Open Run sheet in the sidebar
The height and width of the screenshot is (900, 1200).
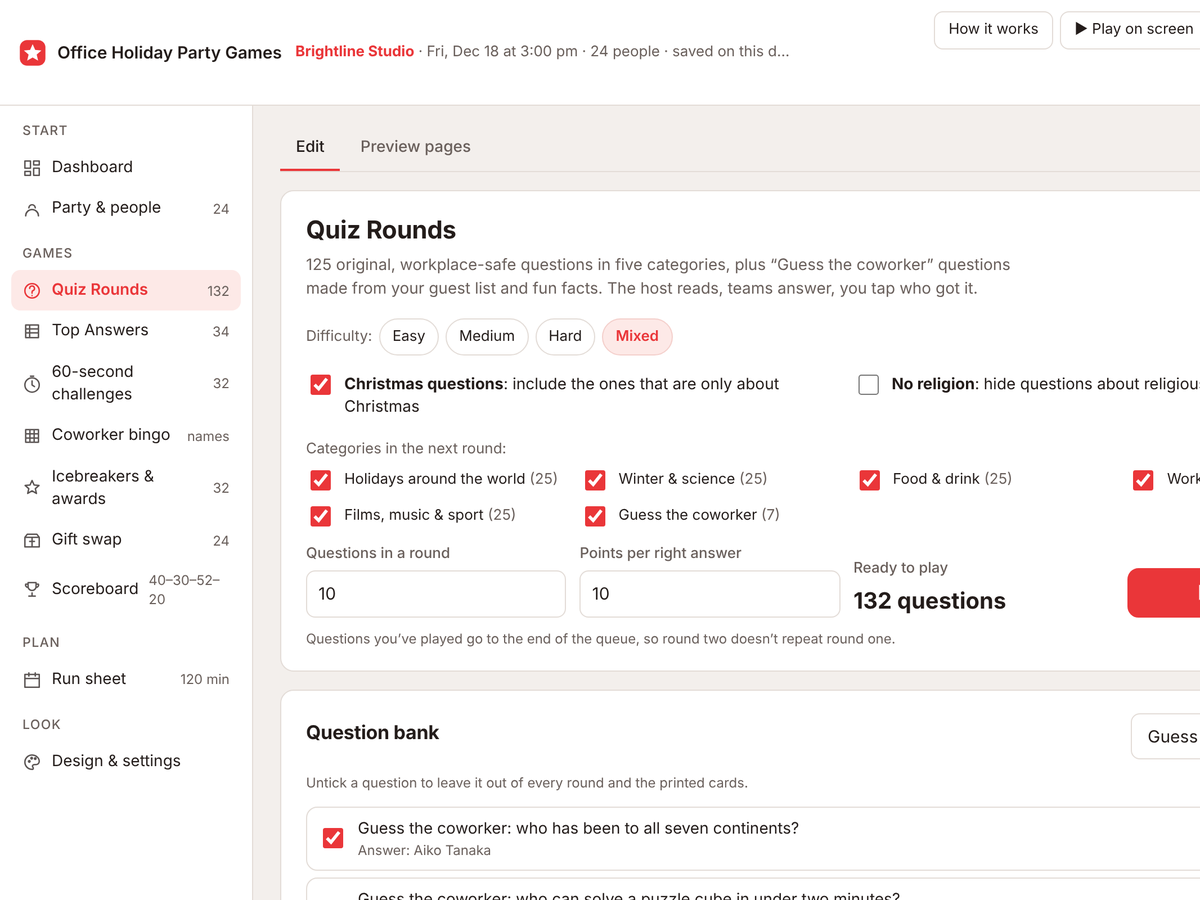coord(126,679)
